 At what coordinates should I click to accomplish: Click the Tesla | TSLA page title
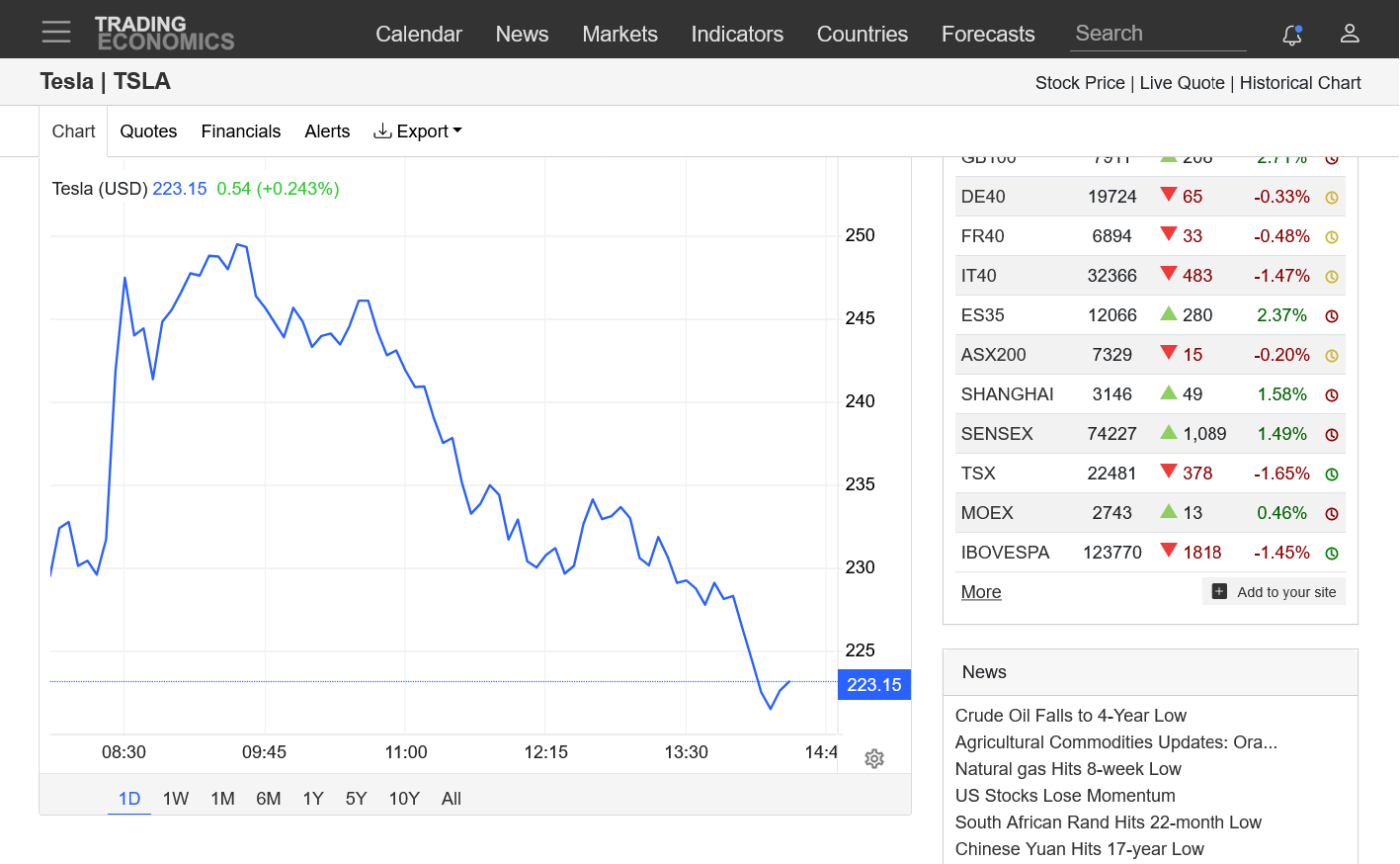point(105,82)
